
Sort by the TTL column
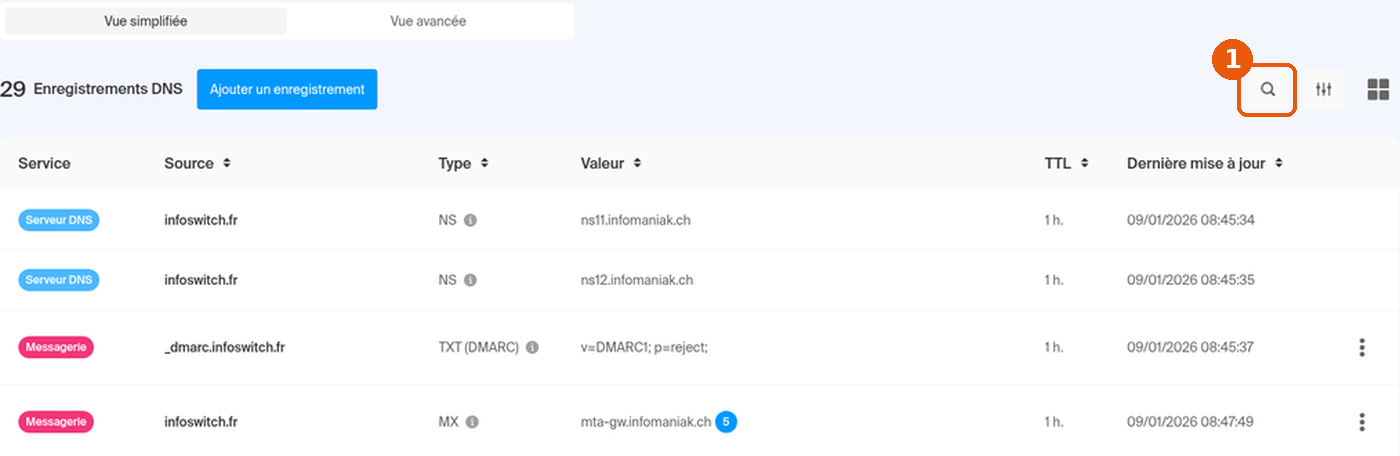pyautogui.click(x=1066, y=163)
